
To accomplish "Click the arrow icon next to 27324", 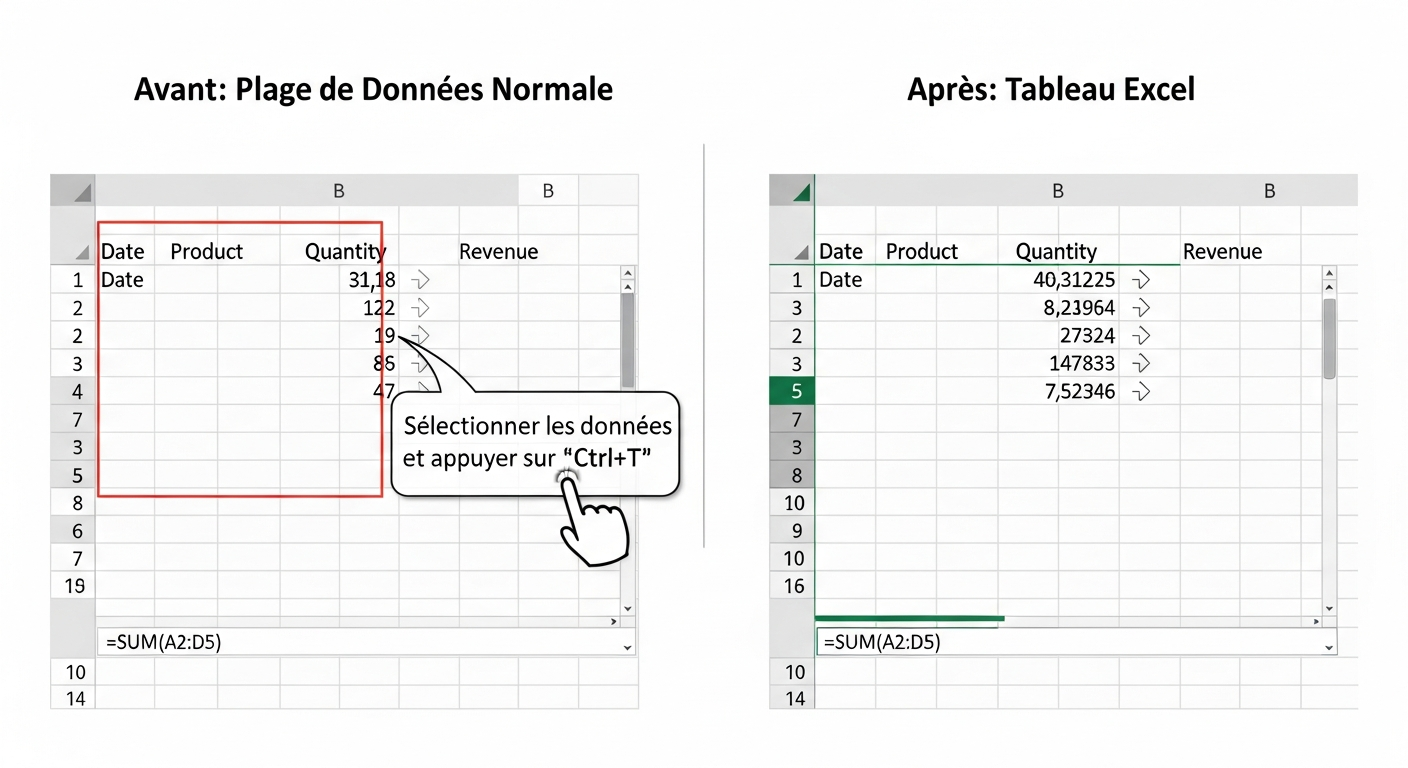I will point(1139,336).
